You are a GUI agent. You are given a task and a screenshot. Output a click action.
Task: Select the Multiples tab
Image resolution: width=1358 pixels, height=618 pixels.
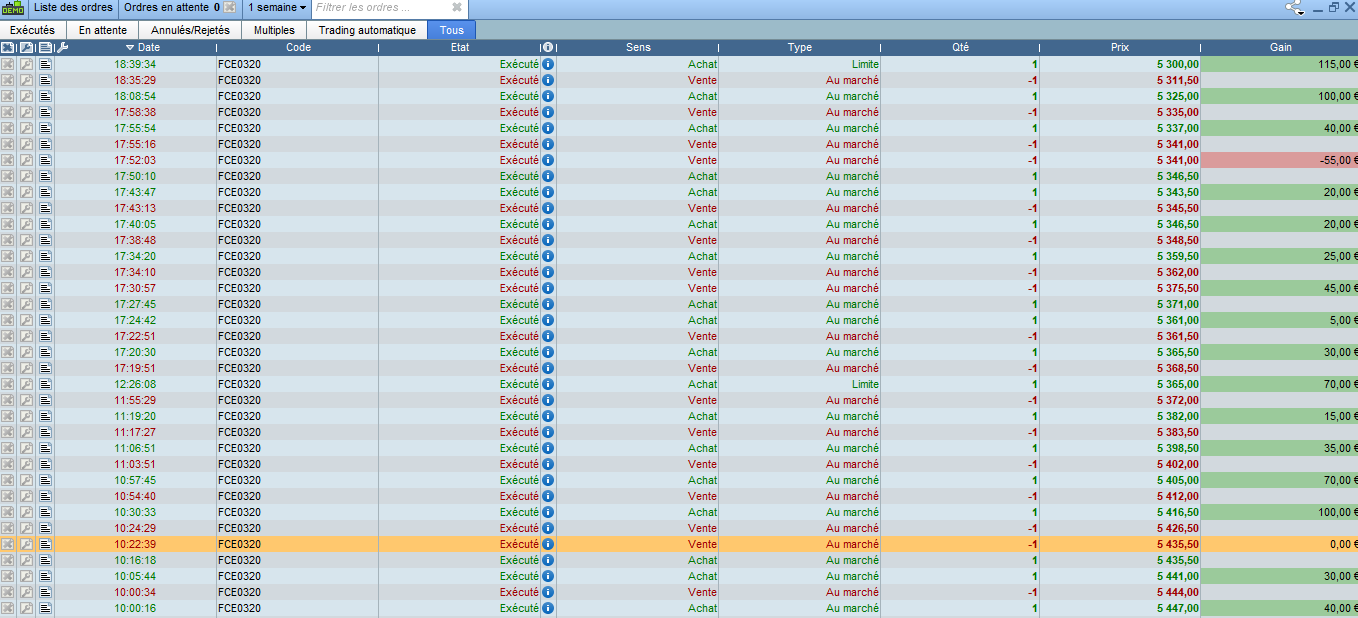pos(274,30)
